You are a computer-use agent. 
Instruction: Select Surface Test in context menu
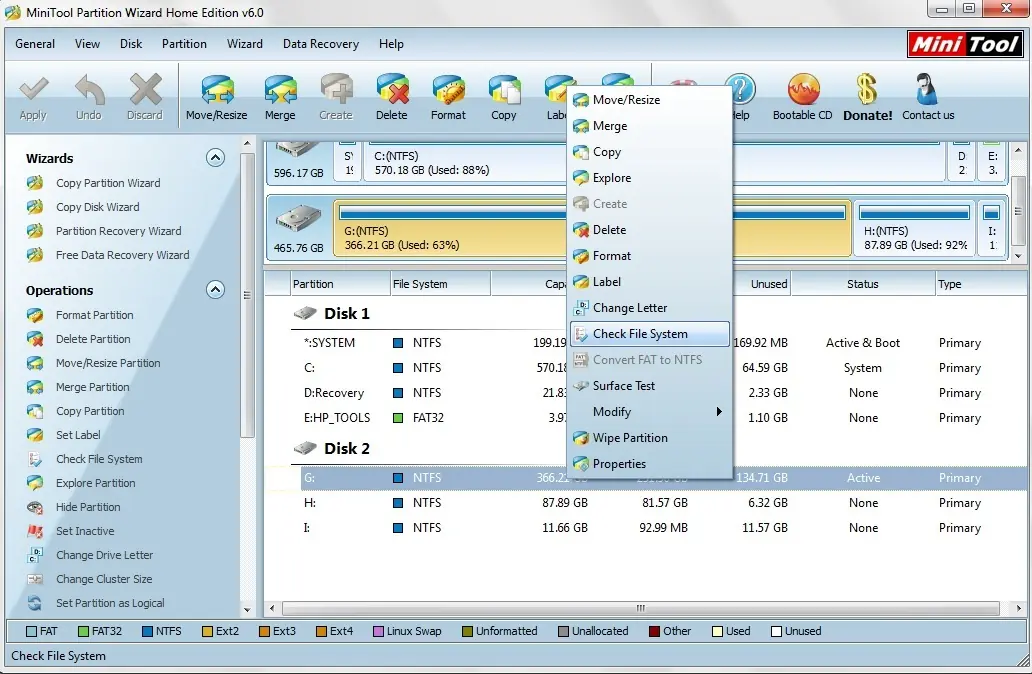pos(650,386)
